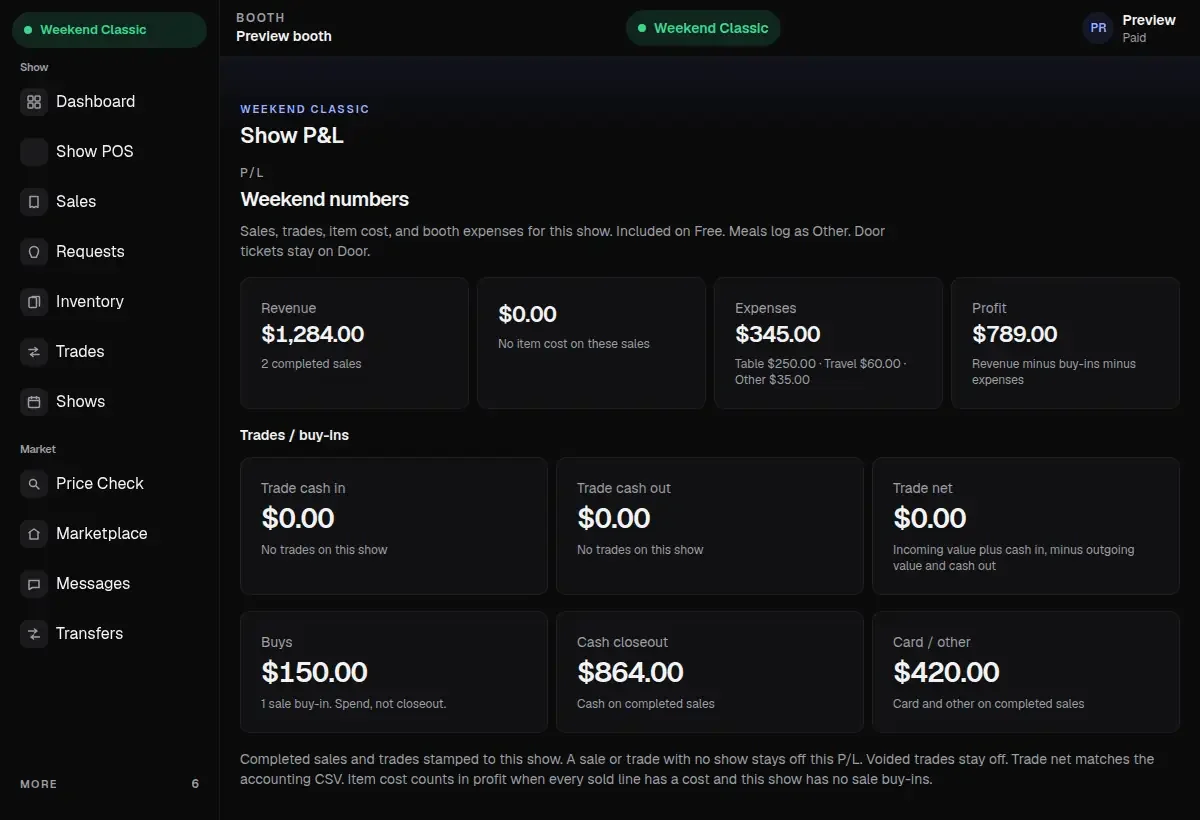This screenshot has width=1200, height=820.
Task: Click the Weekend numbers heading
Action: click(325, 199)
